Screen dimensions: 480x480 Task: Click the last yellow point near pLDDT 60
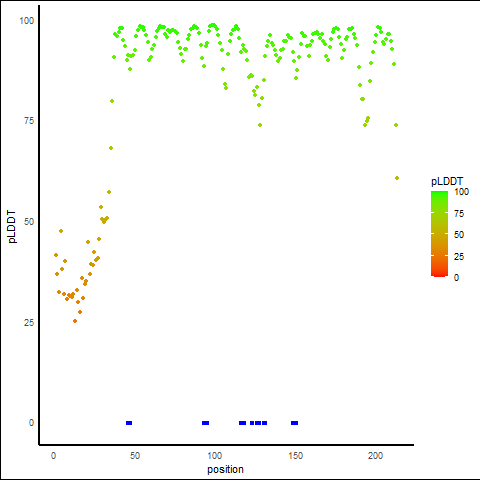397,178
